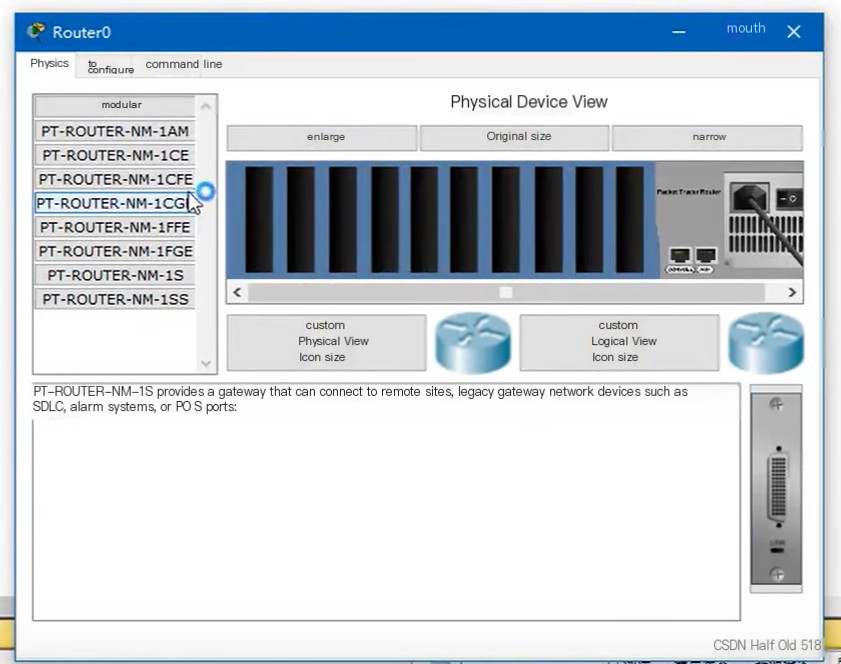This screenshot has height=664, width=841.
Task: Click the Router0 title bar app icon
Action: point(36,32)
